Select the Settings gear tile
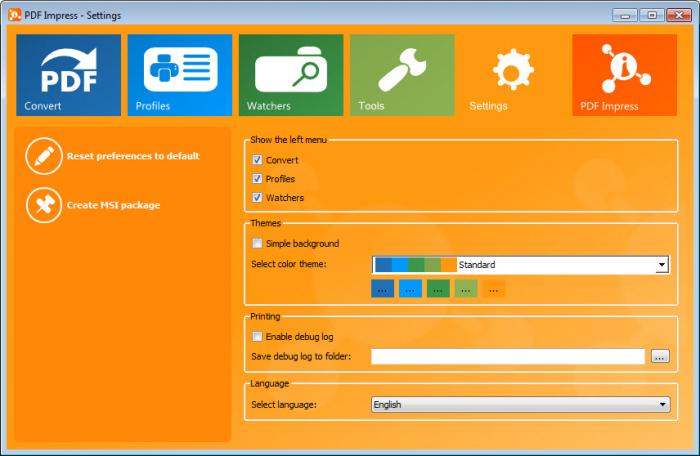The height and width of the screenshot is (456, 700). pos(513,75)
